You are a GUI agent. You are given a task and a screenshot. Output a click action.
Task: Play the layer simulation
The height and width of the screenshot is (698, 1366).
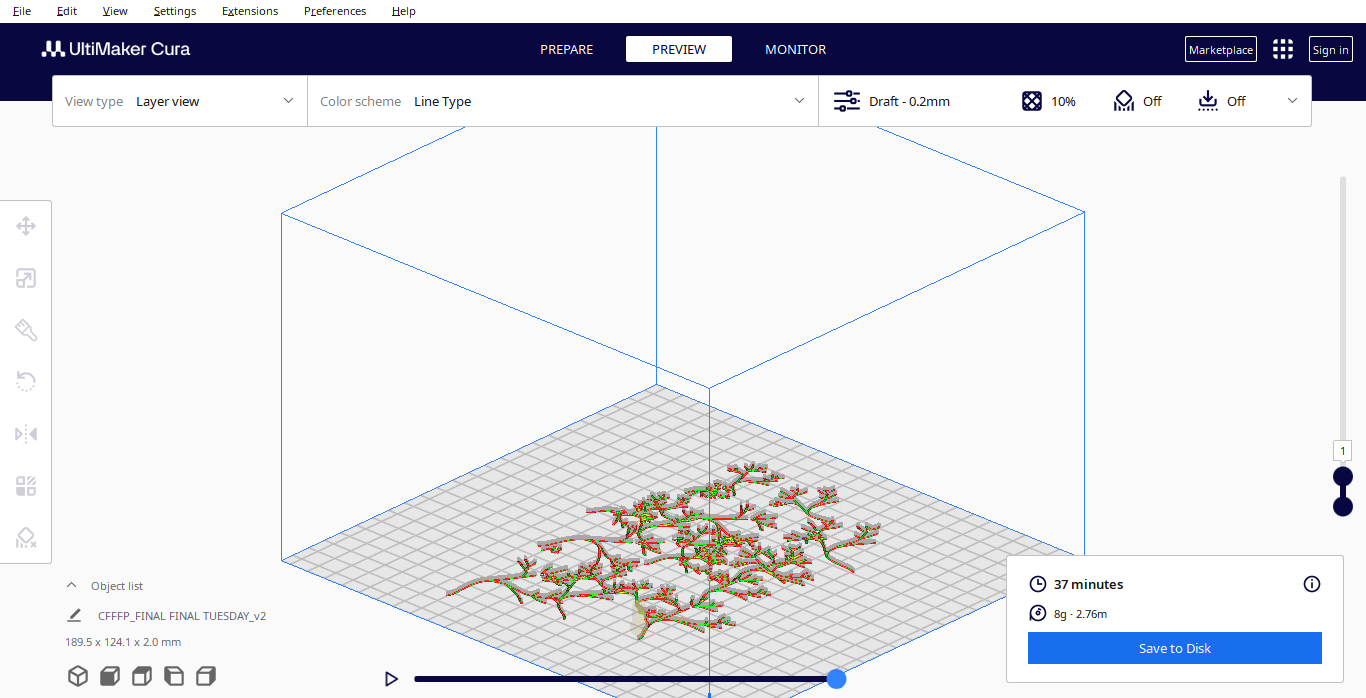[x=391, y=679]
